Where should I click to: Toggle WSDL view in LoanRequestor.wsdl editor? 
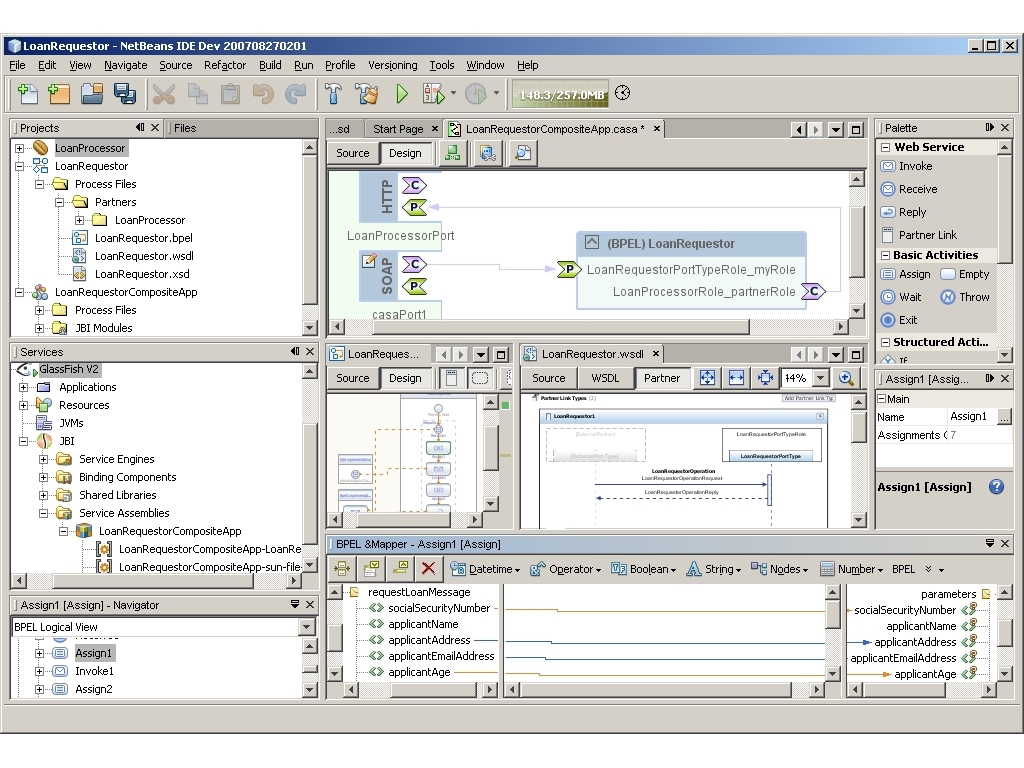(x=605, y=378)
